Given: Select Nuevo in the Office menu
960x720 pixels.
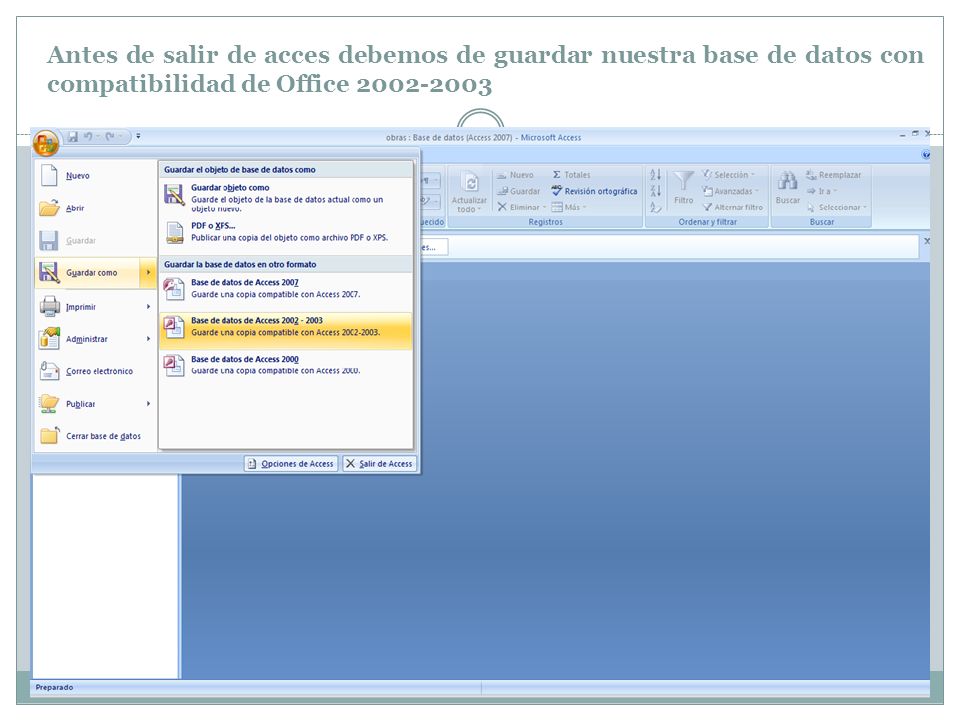Looking at the screenshot, I should click(x=96, y=176).
